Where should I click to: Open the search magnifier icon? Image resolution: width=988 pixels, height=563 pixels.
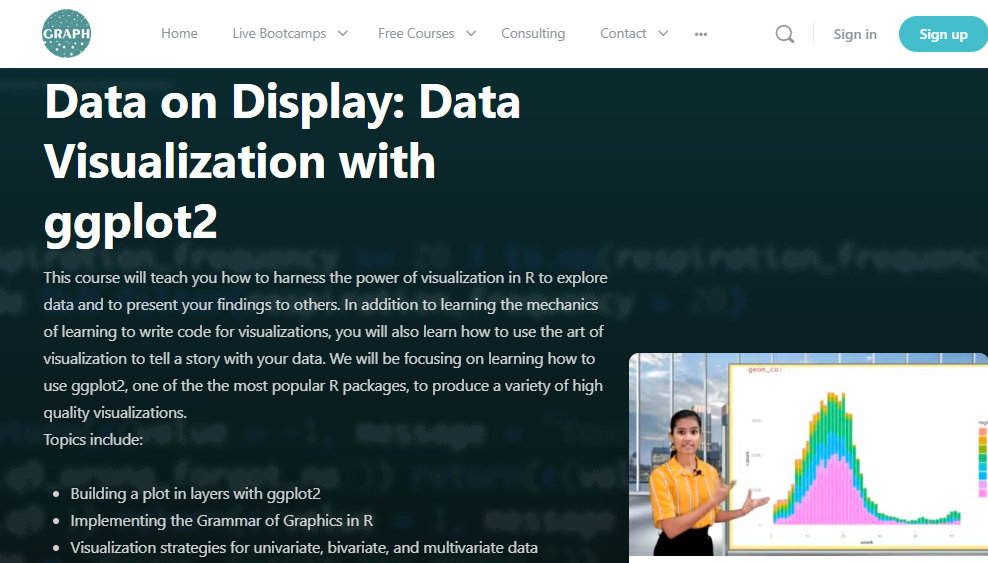coord(785,34)
